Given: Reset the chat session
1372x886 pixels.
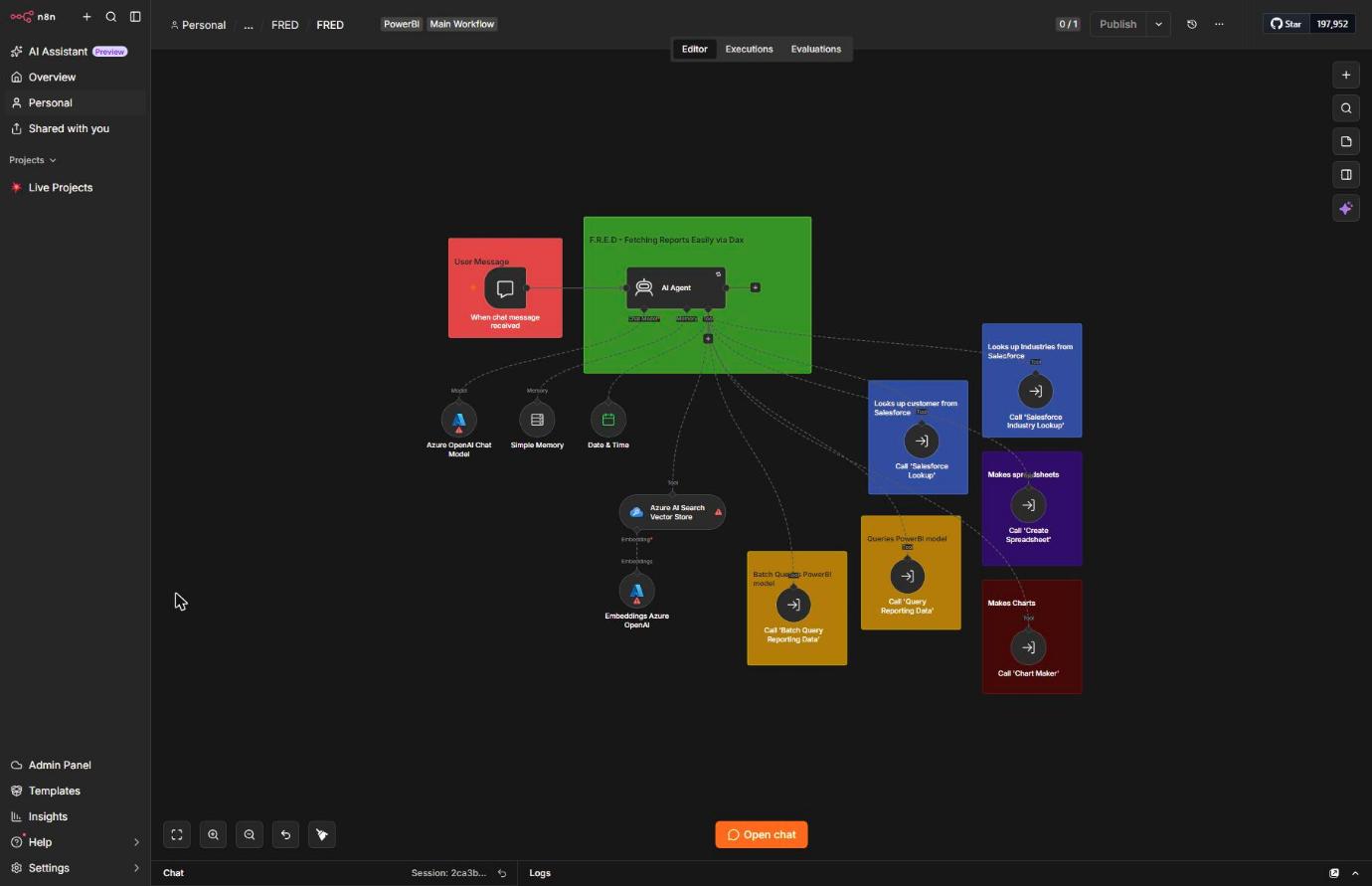Looking at the screenshot, I should 502,873.
